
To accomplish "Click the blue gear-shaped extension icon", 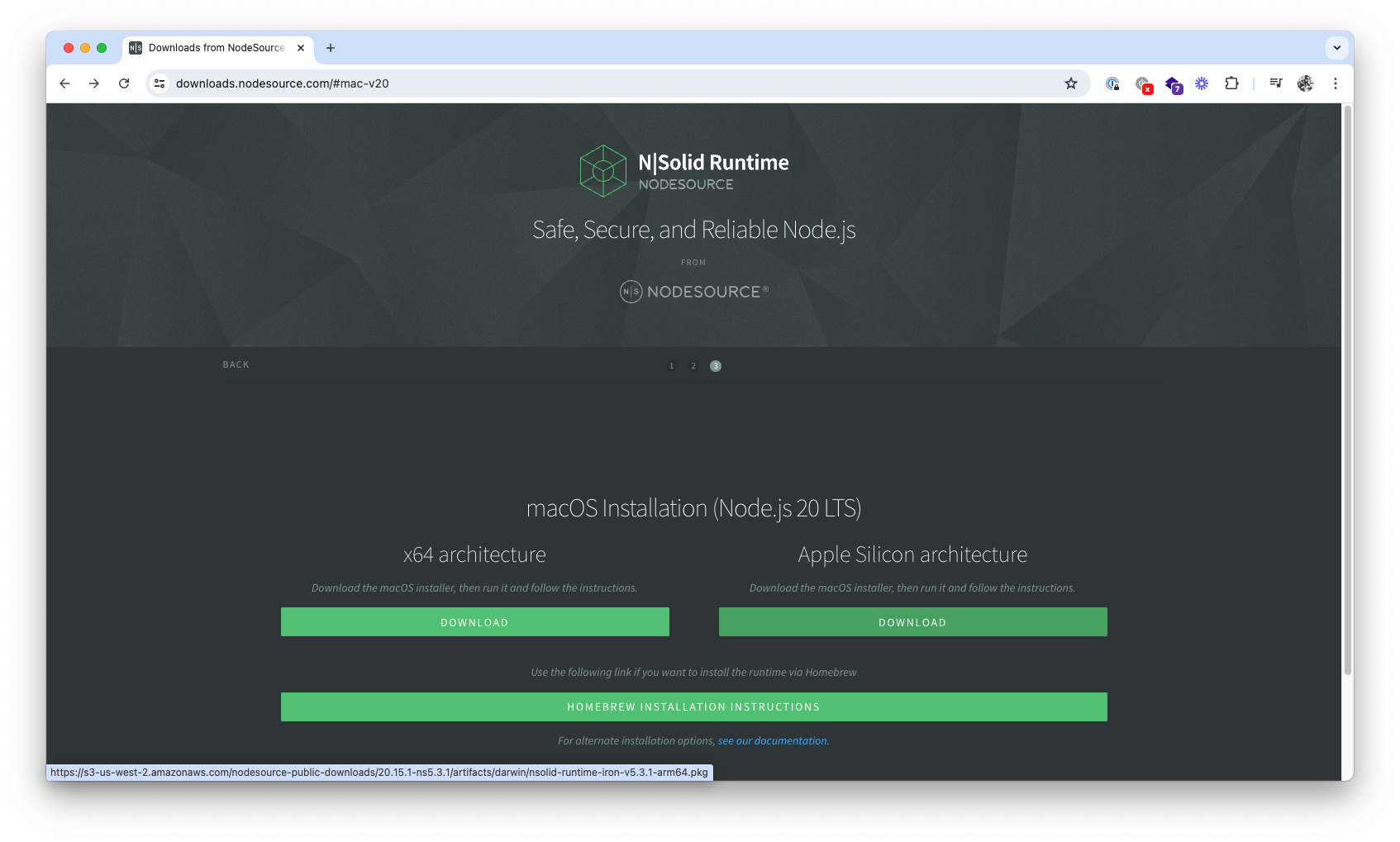I will click(x=1202, y=83).
